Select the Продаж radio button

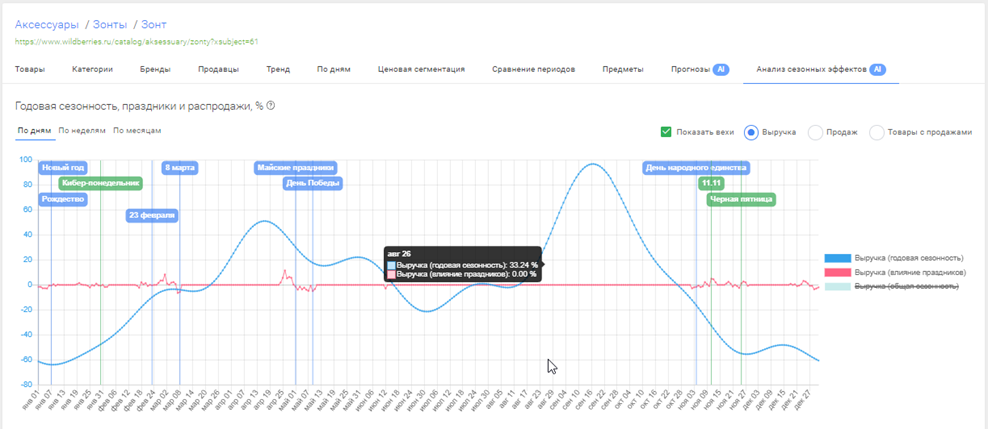(815, 132)
